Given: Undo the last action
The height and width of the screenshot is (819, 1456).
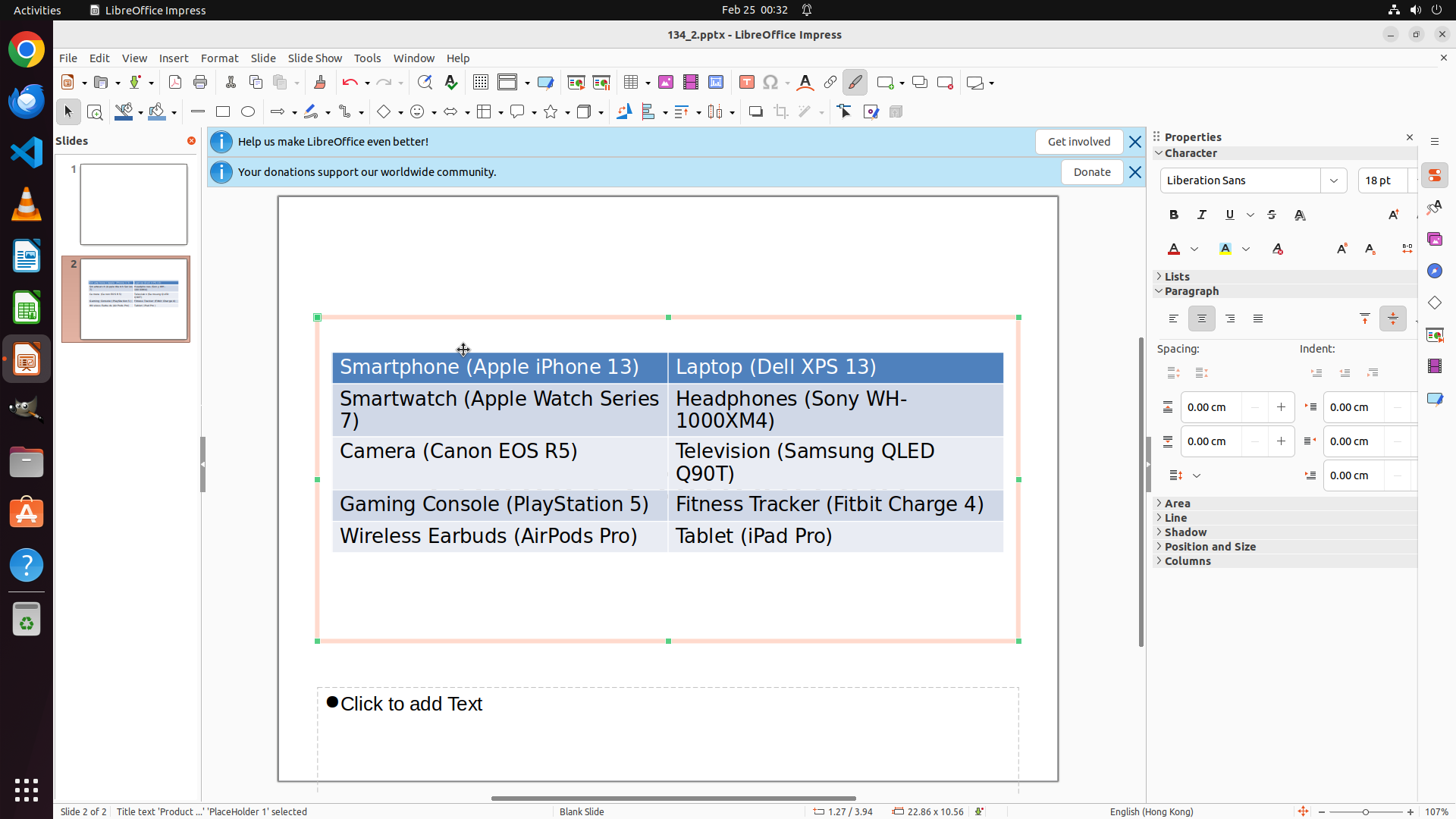Looking at the screenshot, I should pyautogui.click(x=350, y=83).
